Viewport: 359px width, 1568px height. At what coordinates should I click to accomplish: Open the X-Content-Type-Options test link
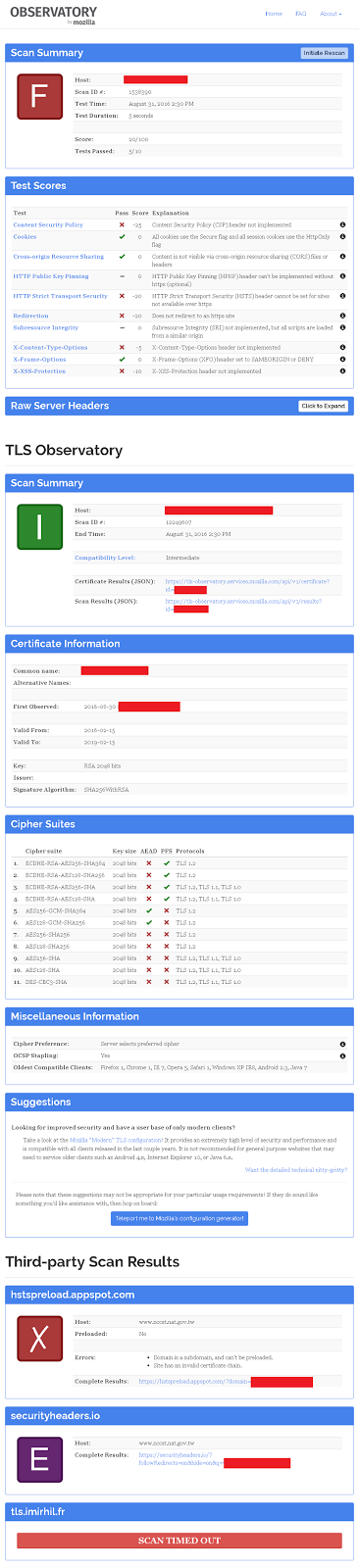50,347
